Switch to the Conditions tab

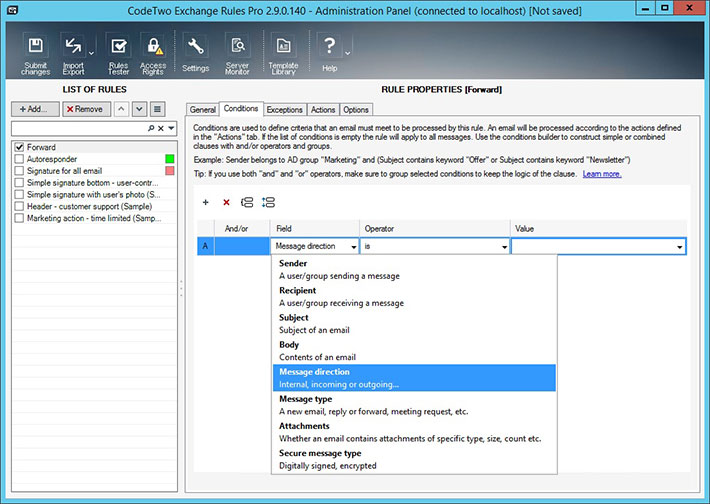click(x=241, y=108)
